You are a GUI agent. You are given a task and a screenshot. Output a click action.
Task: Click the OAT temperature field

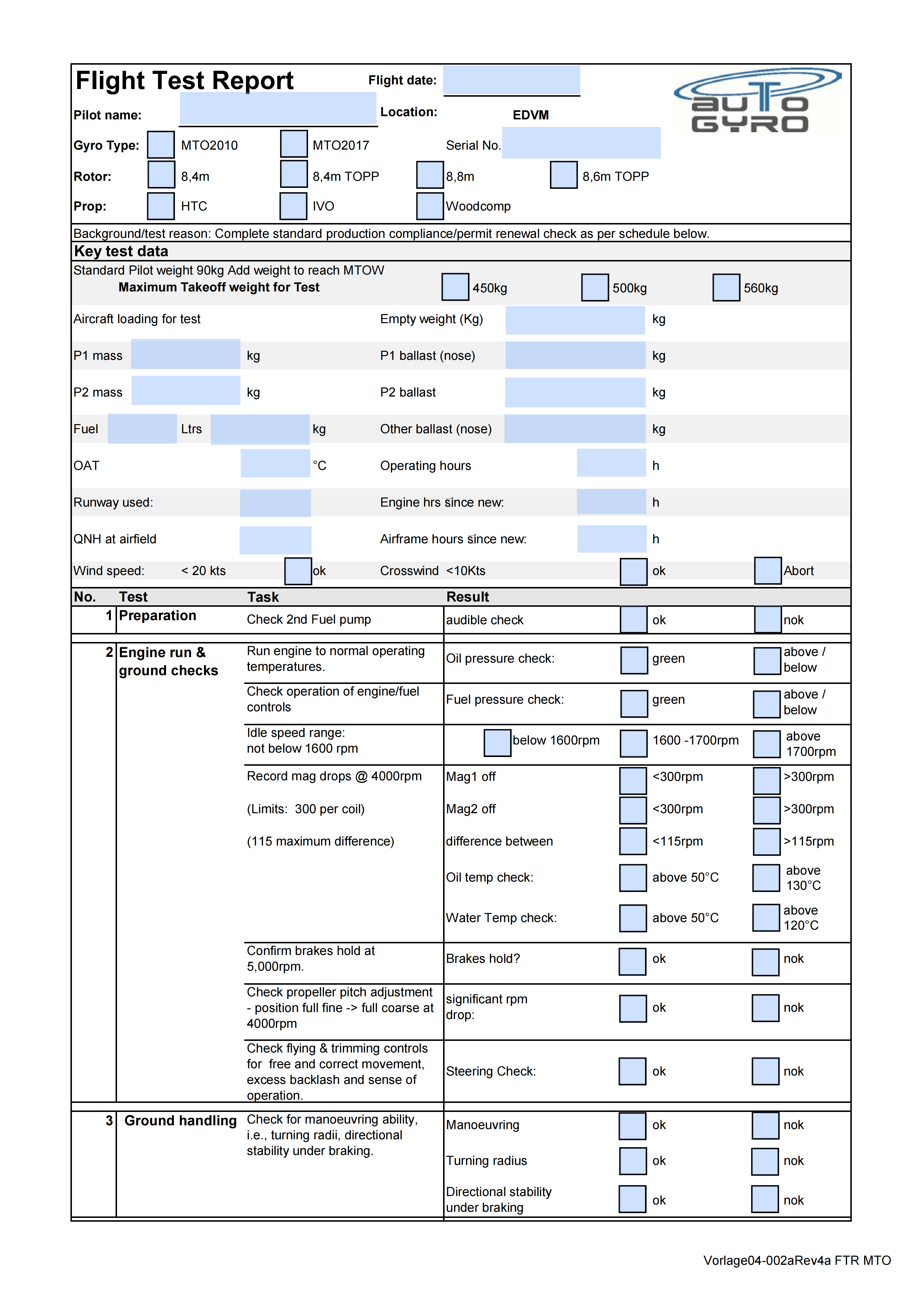[276, 463]
